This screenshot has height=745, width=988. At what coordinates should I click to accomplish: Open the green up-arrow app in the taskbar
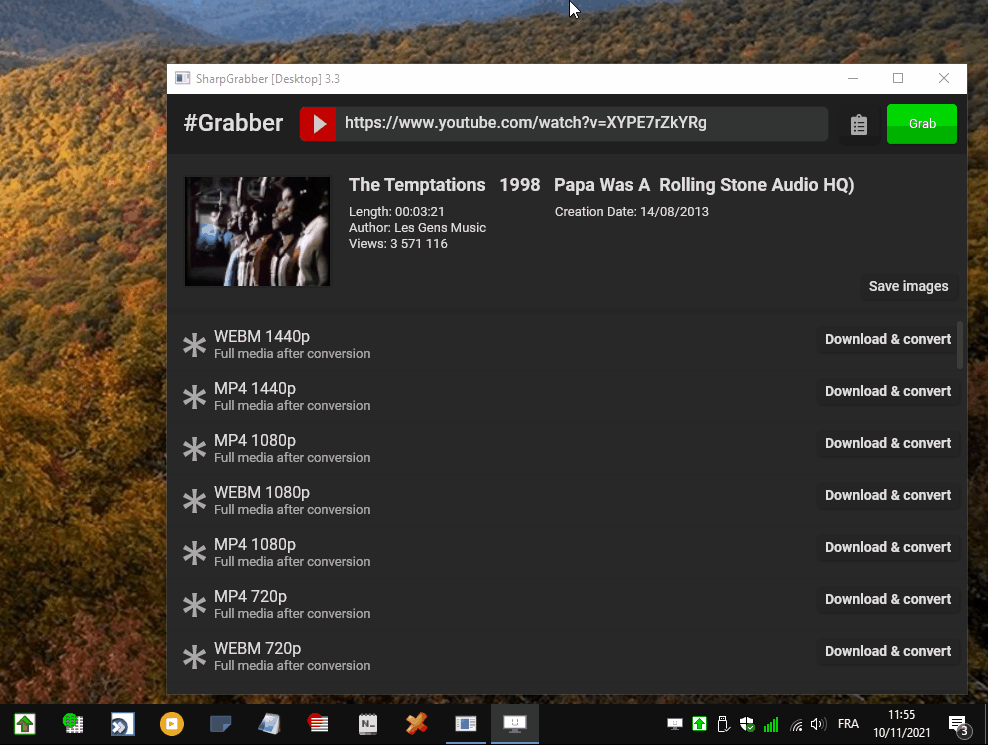(25, 724)
